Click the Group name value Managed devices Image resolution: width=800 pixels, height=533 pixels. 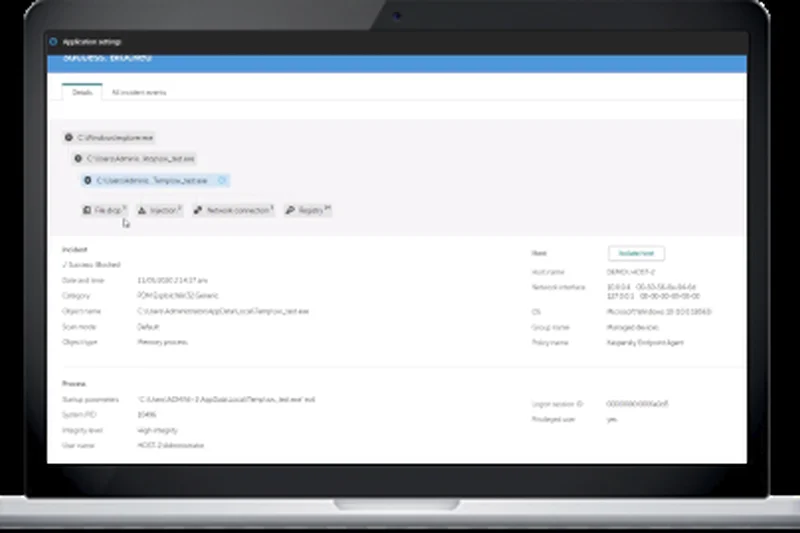(x=633, y=327)
